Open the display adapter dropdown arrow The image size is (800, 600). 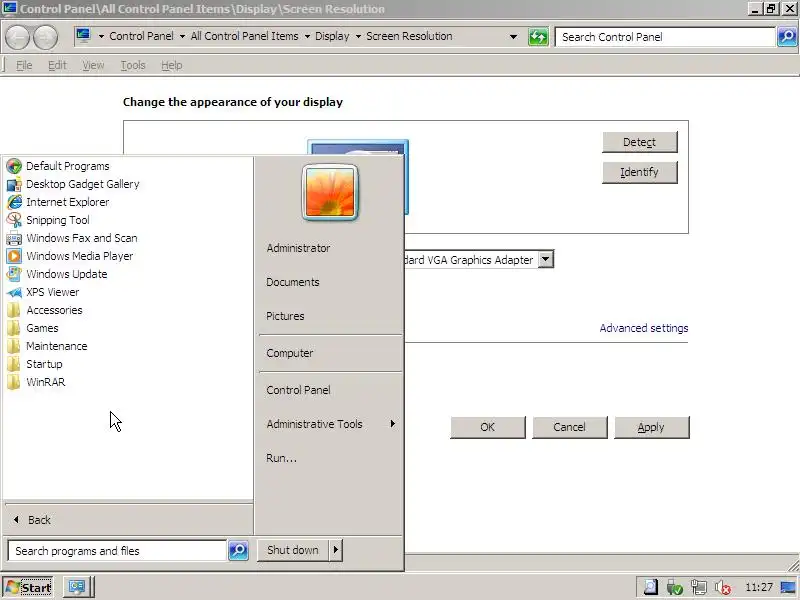(545, 259)
